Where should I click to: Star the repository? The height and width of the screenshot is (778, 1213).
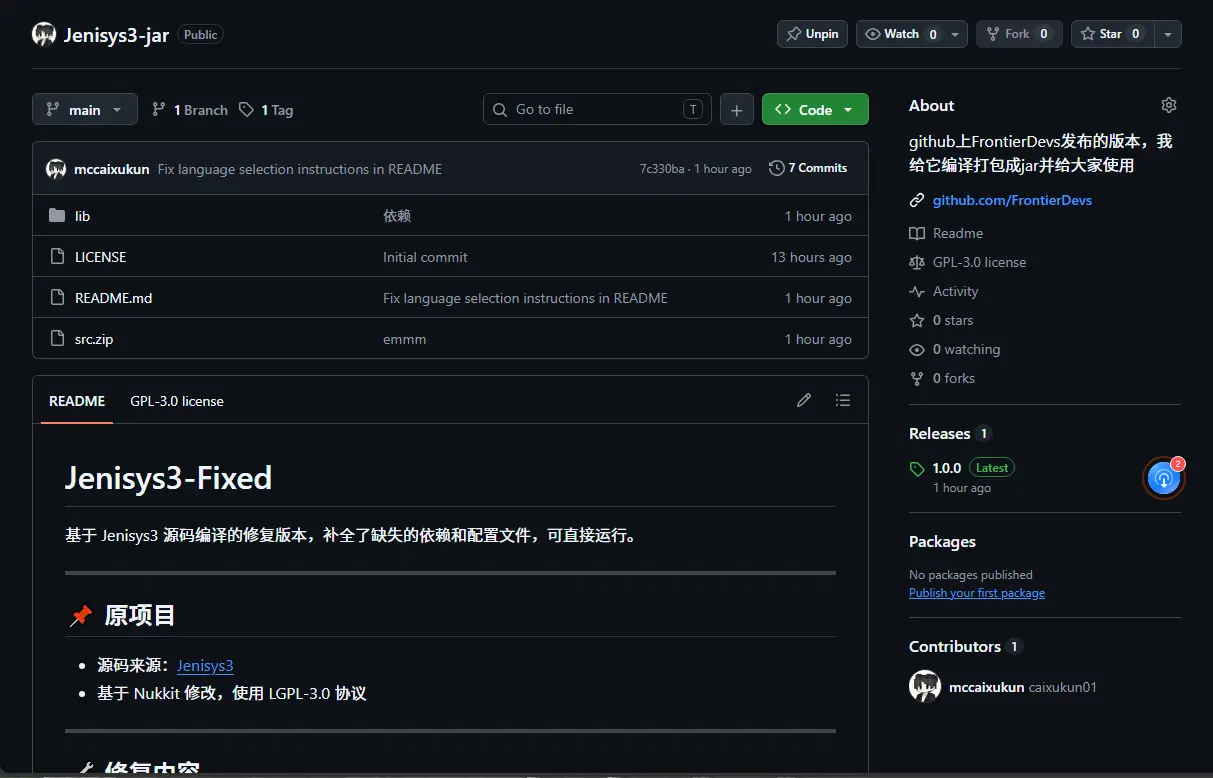tap(1112, 34)
